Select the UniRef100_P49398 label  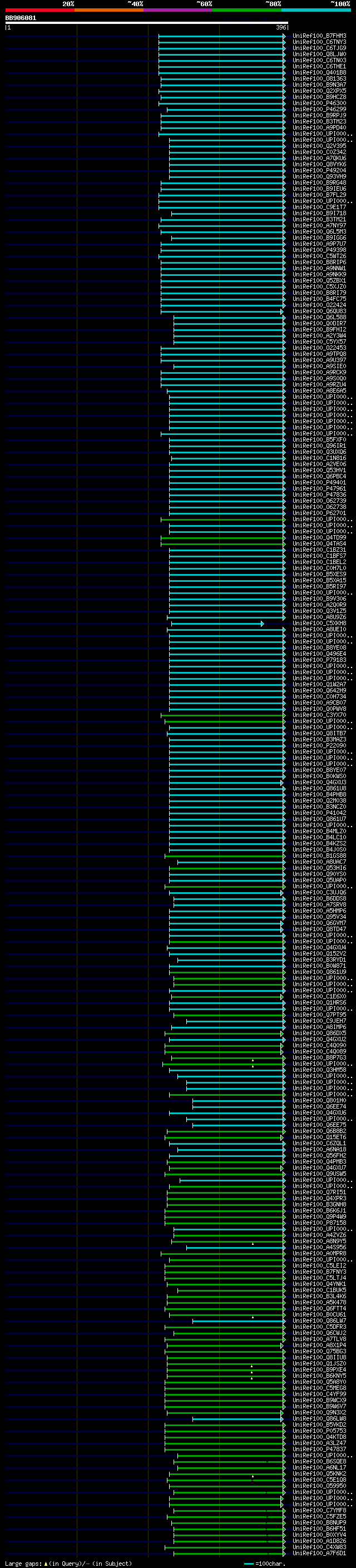point(319,250)
